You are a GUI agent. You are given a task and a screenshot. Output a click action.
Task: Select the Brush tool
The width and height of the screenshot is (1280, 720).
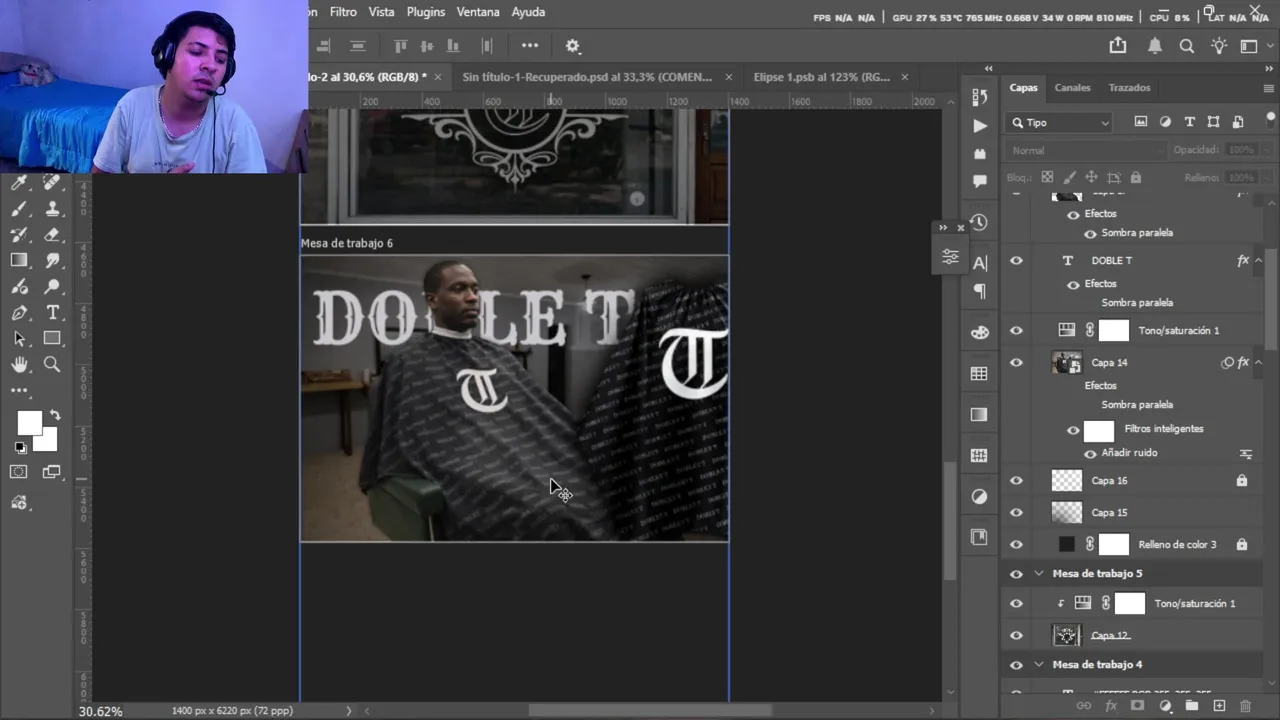(x=19, y=209)
